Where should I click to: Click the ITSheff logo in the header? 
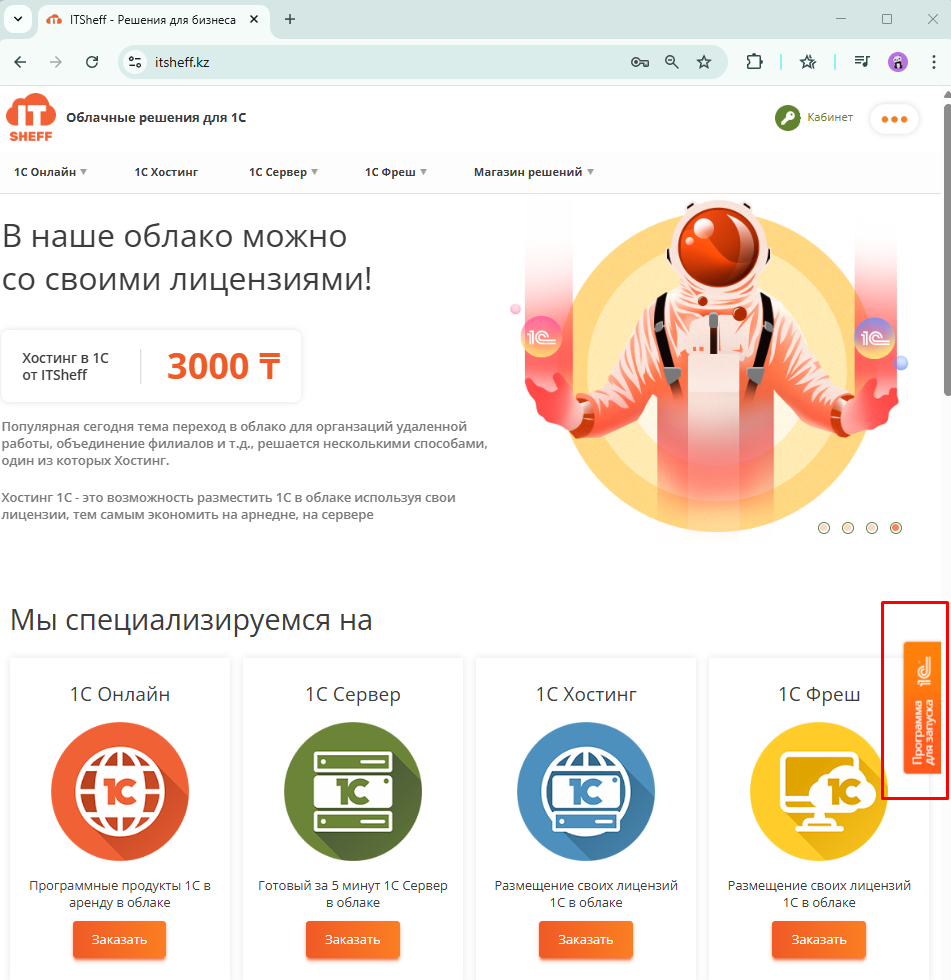point(30,118)
